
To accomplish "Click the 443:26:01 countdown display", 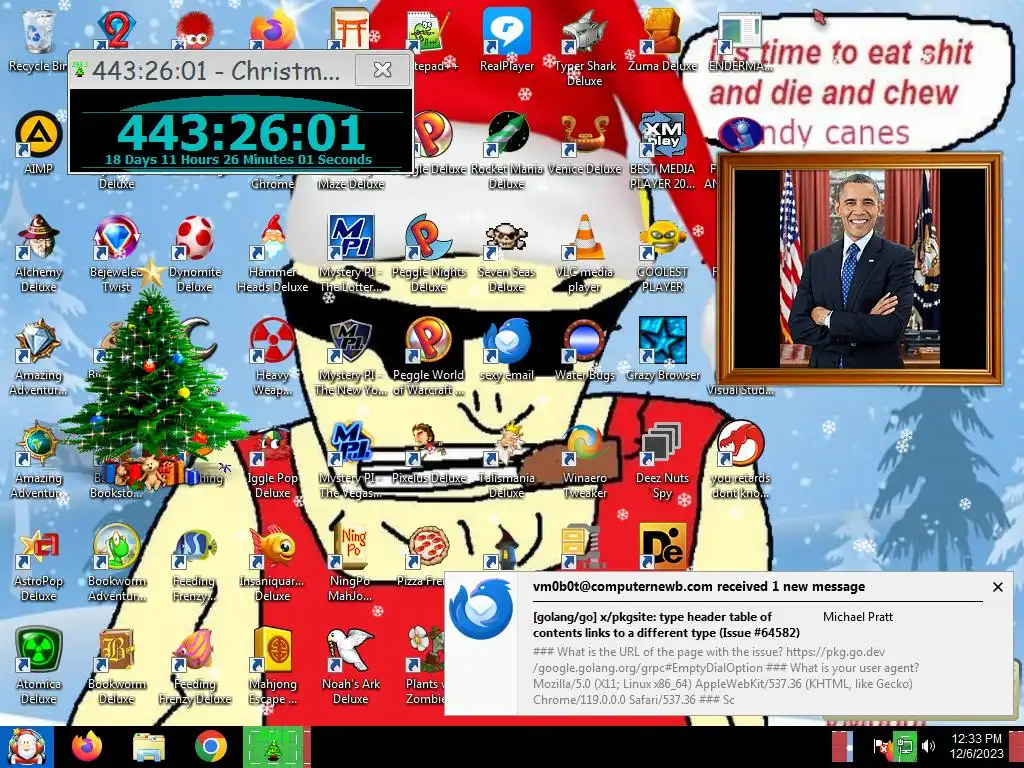I will tap(240, 131).
